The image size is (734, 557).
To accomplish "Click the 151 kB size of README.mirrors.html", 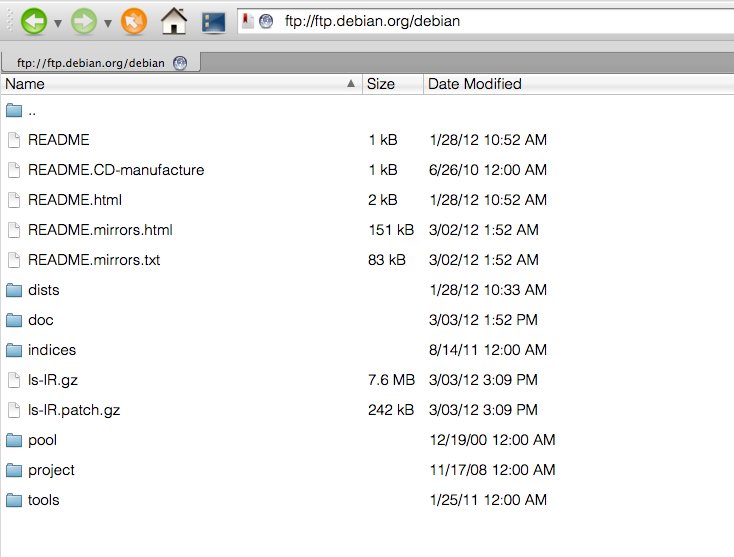I will coord(391,230).
